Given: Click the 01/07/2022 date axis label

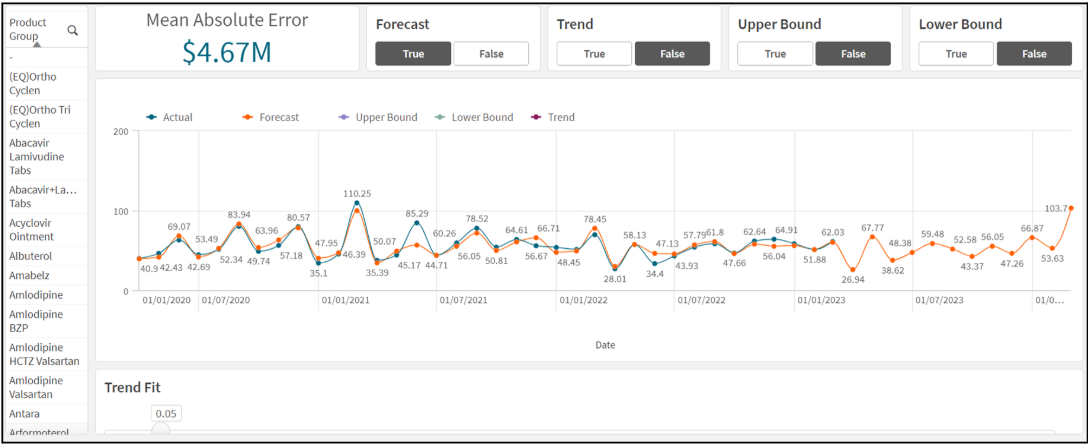Looking at the screenshot, I should pos(702,301).
